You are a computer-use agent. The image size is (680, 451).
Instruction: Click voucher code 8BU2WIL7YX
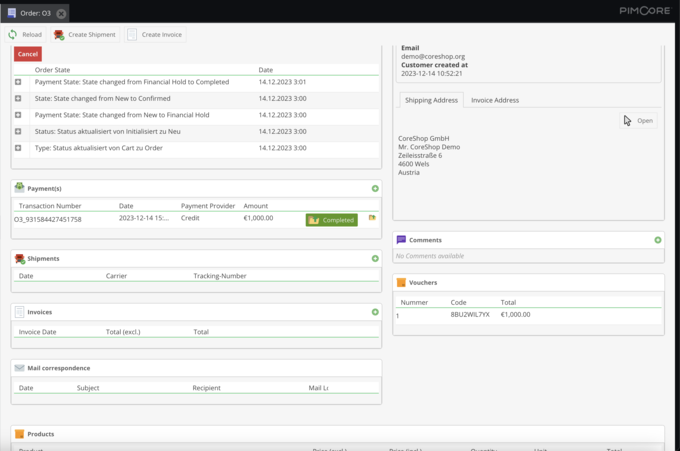[x=470, y=314]
